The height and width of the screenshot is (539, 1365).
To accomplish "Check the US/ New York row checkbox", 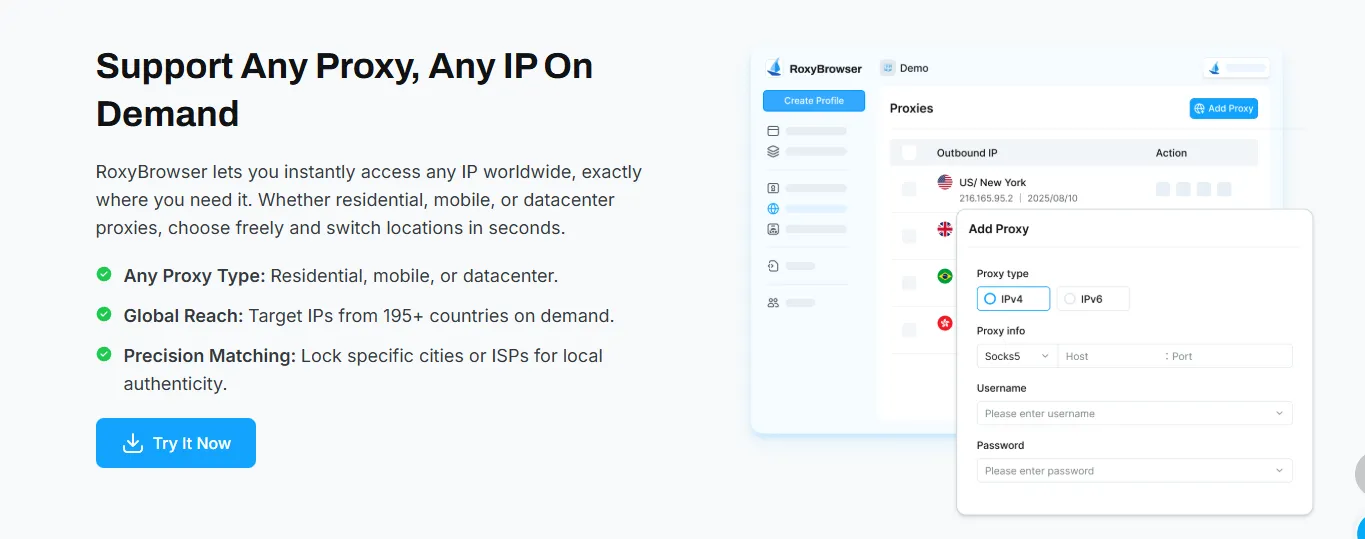I will [909, 189].
